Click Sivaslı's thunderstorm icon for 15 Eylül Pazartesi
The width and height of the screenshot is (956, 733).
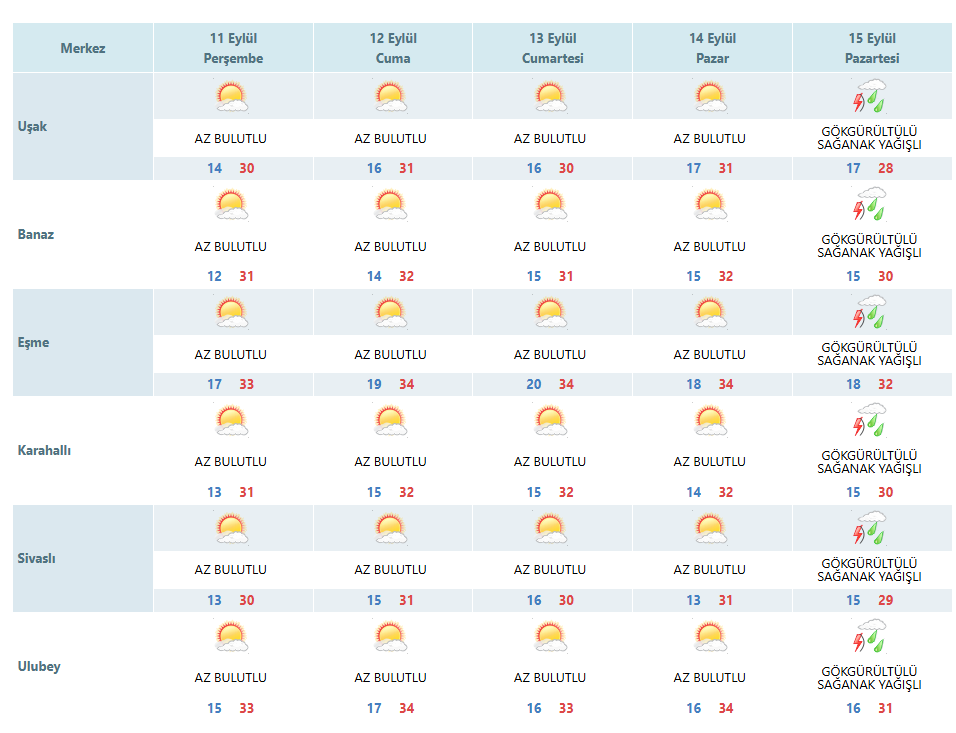click(x=870, y=528)
